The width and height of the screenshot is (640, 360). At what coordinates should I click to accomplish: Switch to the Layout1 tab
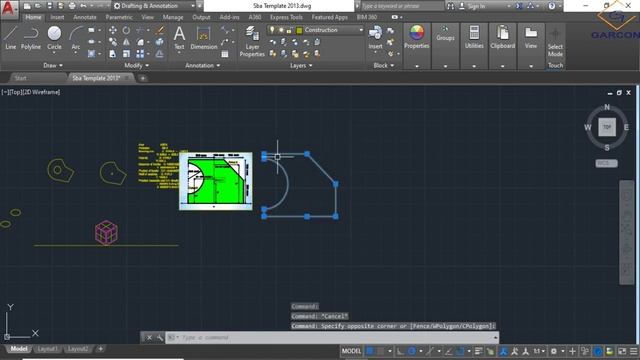[x=48, y=349]
